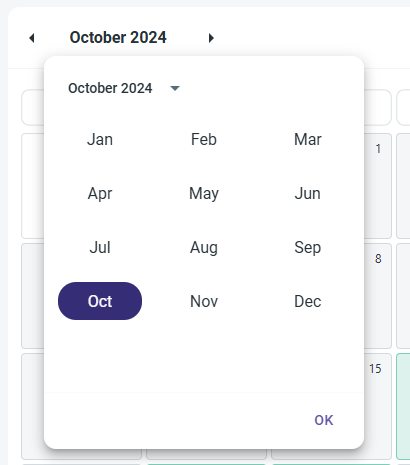Open calendar day cell numbered 8
The width and height of the screenshot is (410, 465).
[378, 296]
